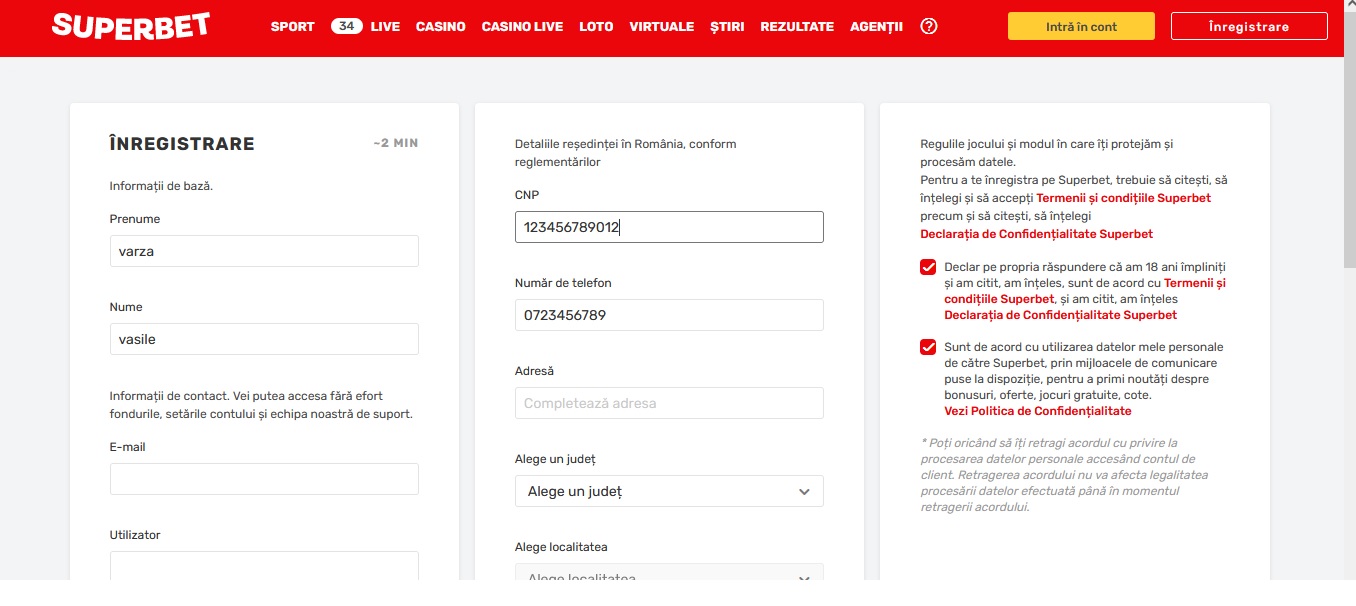Go to the LIVE section
Image resolution: width=1356 pixels, height=606 pixels.
tap(385, 27)
